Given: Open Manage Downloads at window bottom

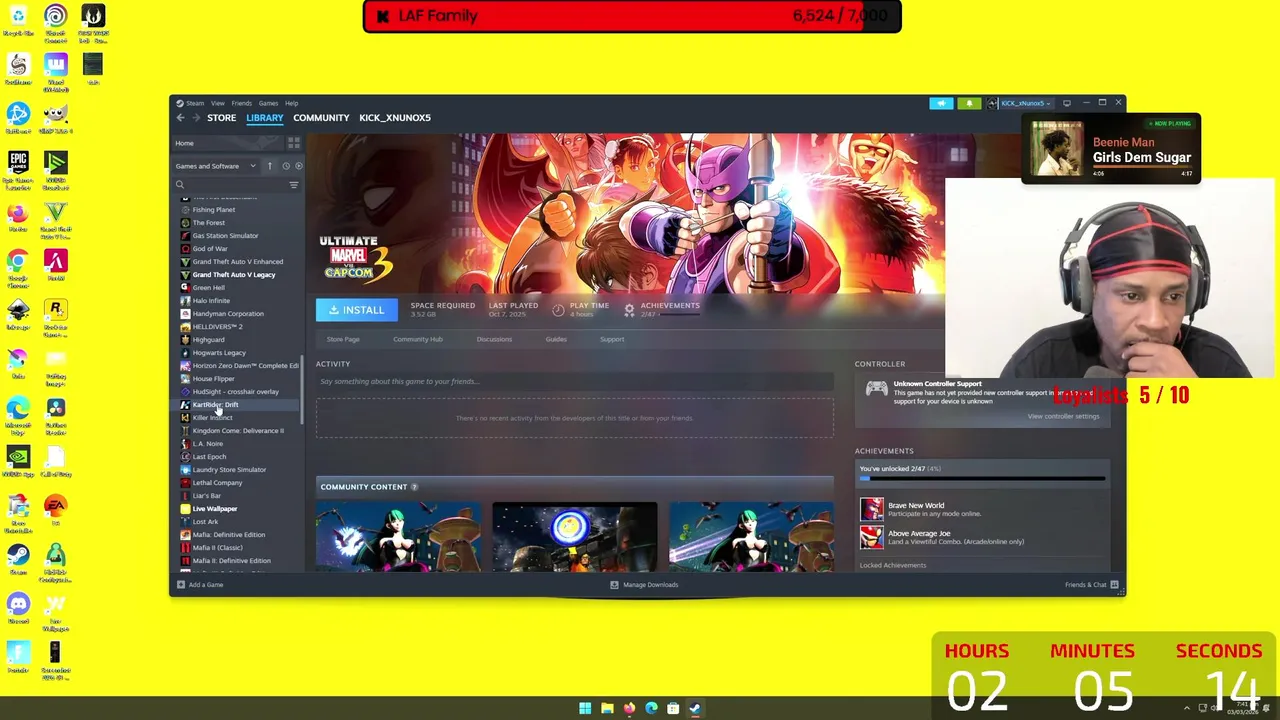Looking at the screenshot, I should tap(644, 585).
